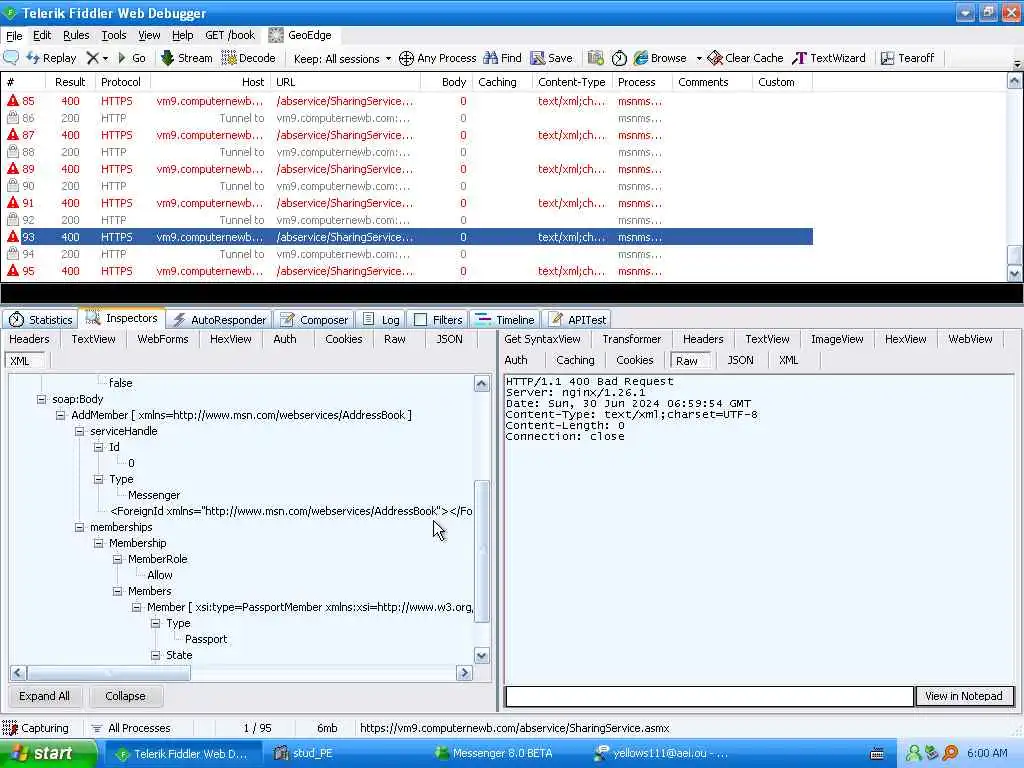Screen dimensions: 1024x768
Task: Open the Timeline tab
Action: (x=505, y=319)
